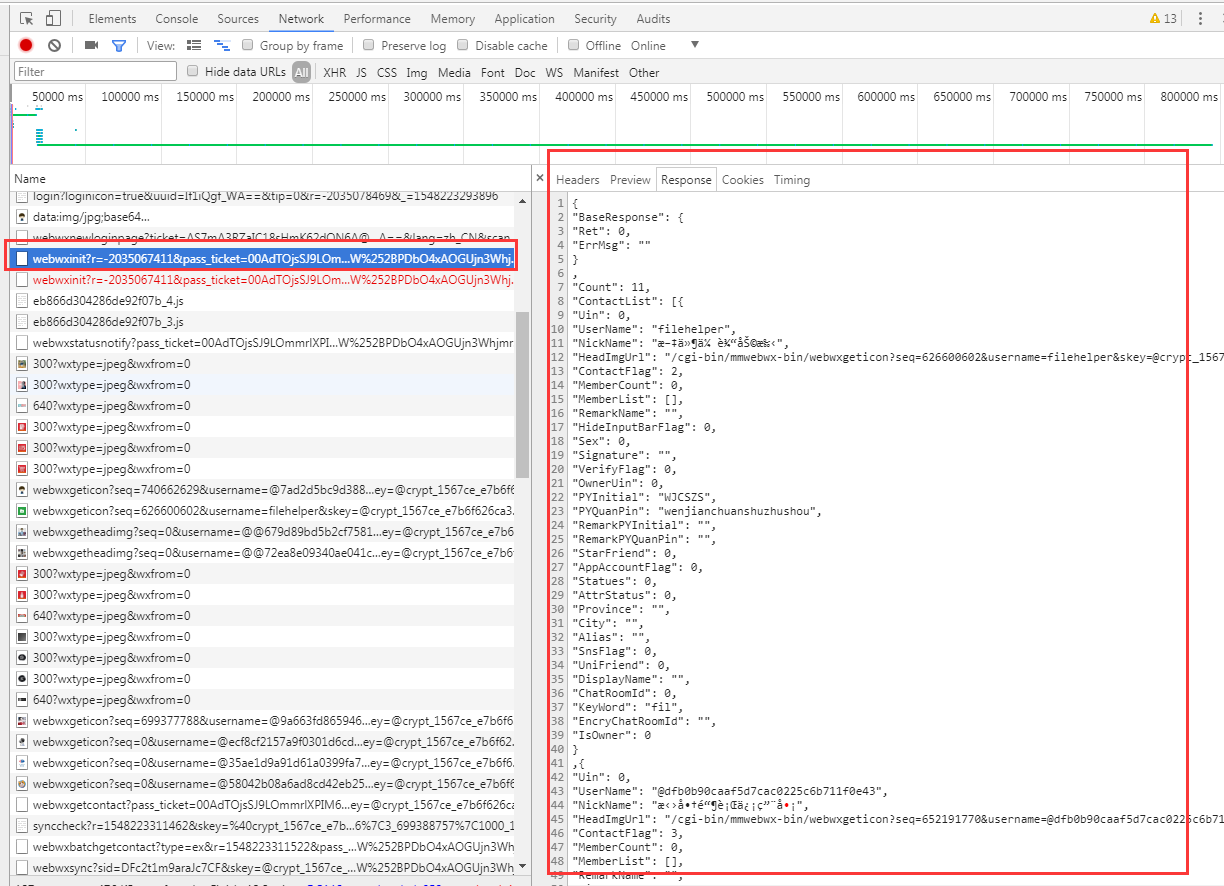
Task: Clear the network log
Action: (55, 45)
